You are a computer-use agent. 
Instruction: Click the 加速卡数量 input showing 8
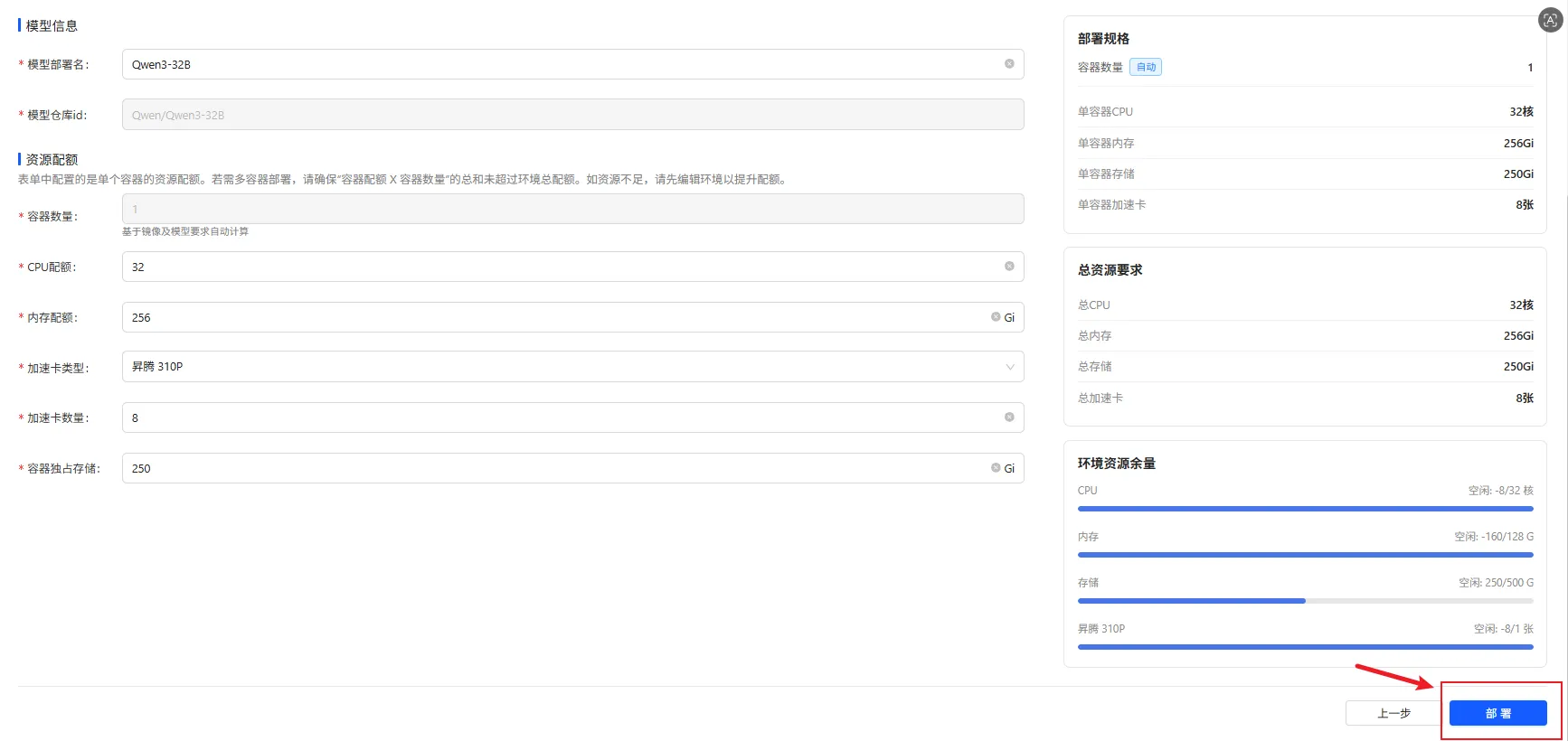572,417
